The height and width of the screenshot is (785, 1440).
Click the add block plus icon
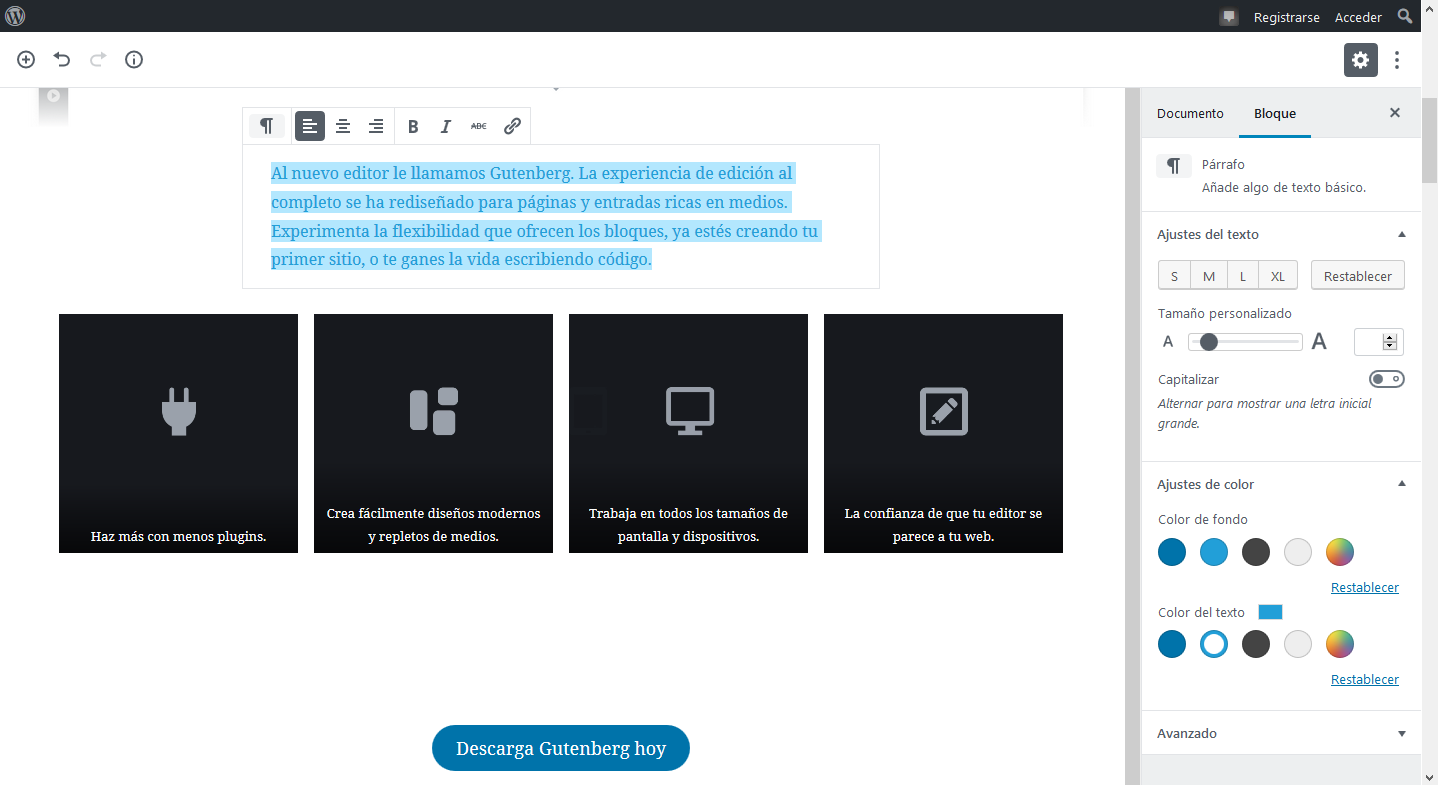click(26, 60)
